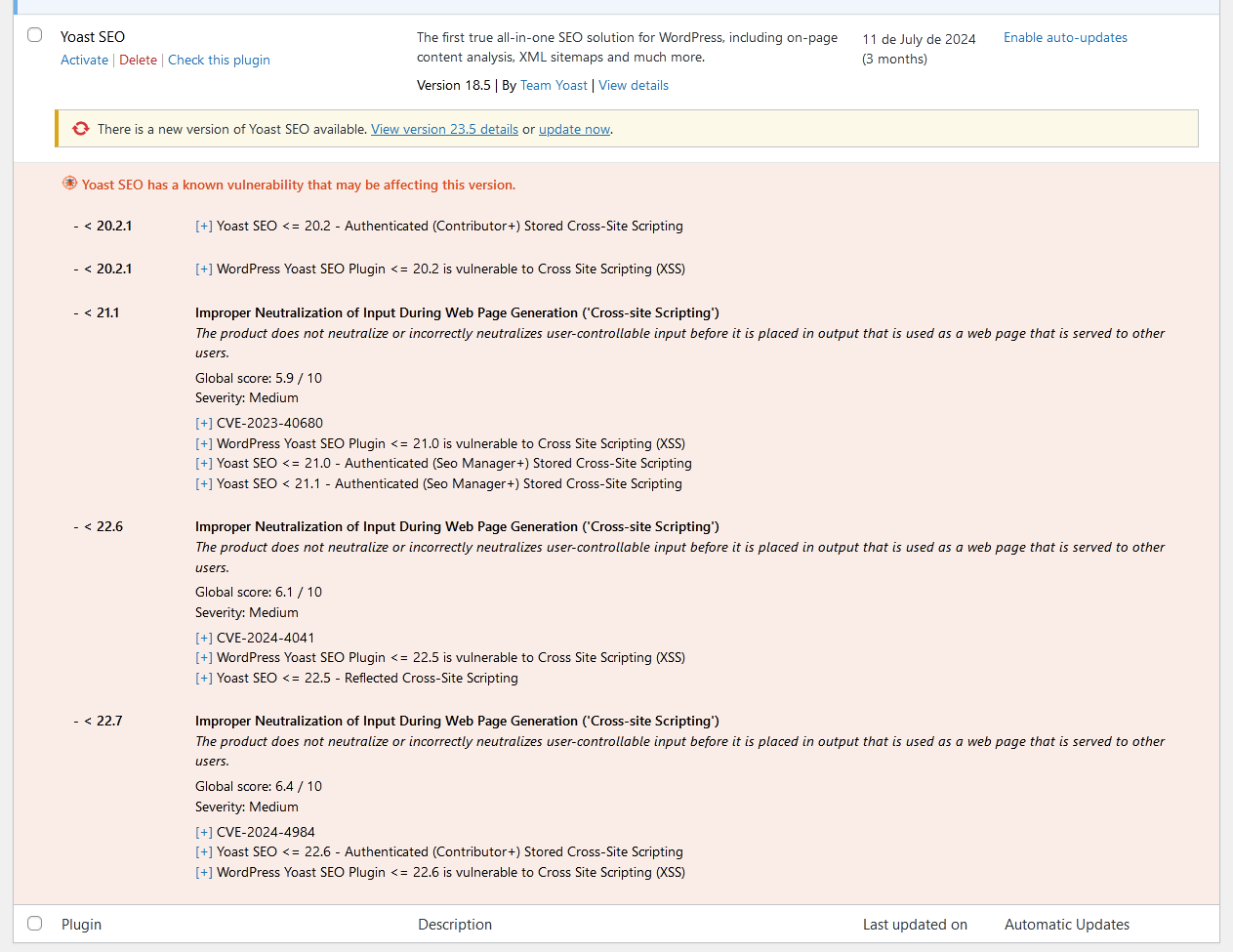The image size is (1233, 952).
Task: Click the vulnerability bug warning icon
Action: (69, 184)
